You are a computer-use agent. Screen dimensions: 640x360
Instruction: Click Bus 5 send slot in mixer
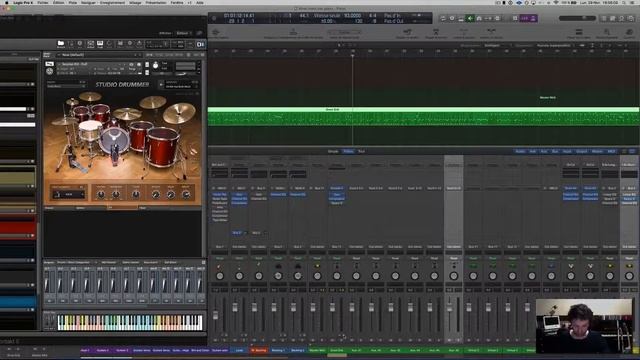point(238,233)
